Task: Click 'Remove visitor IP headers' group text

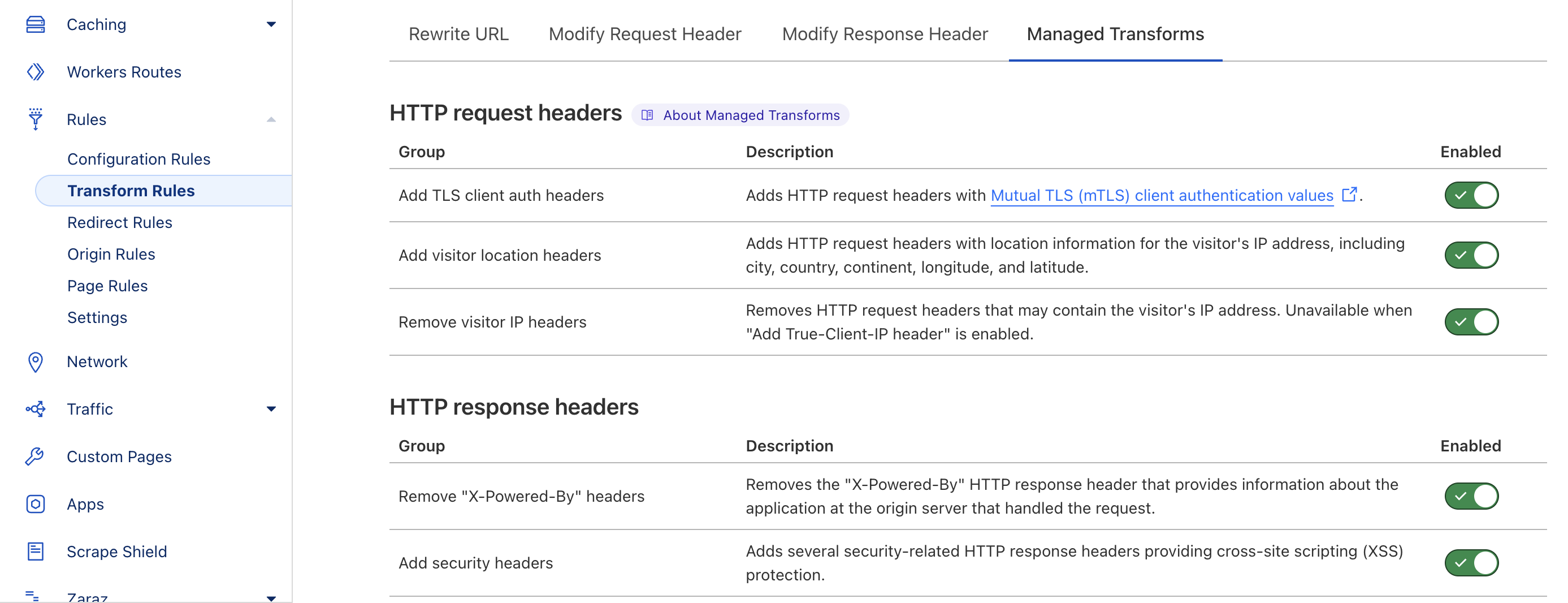Action: [x=492, y=322]
